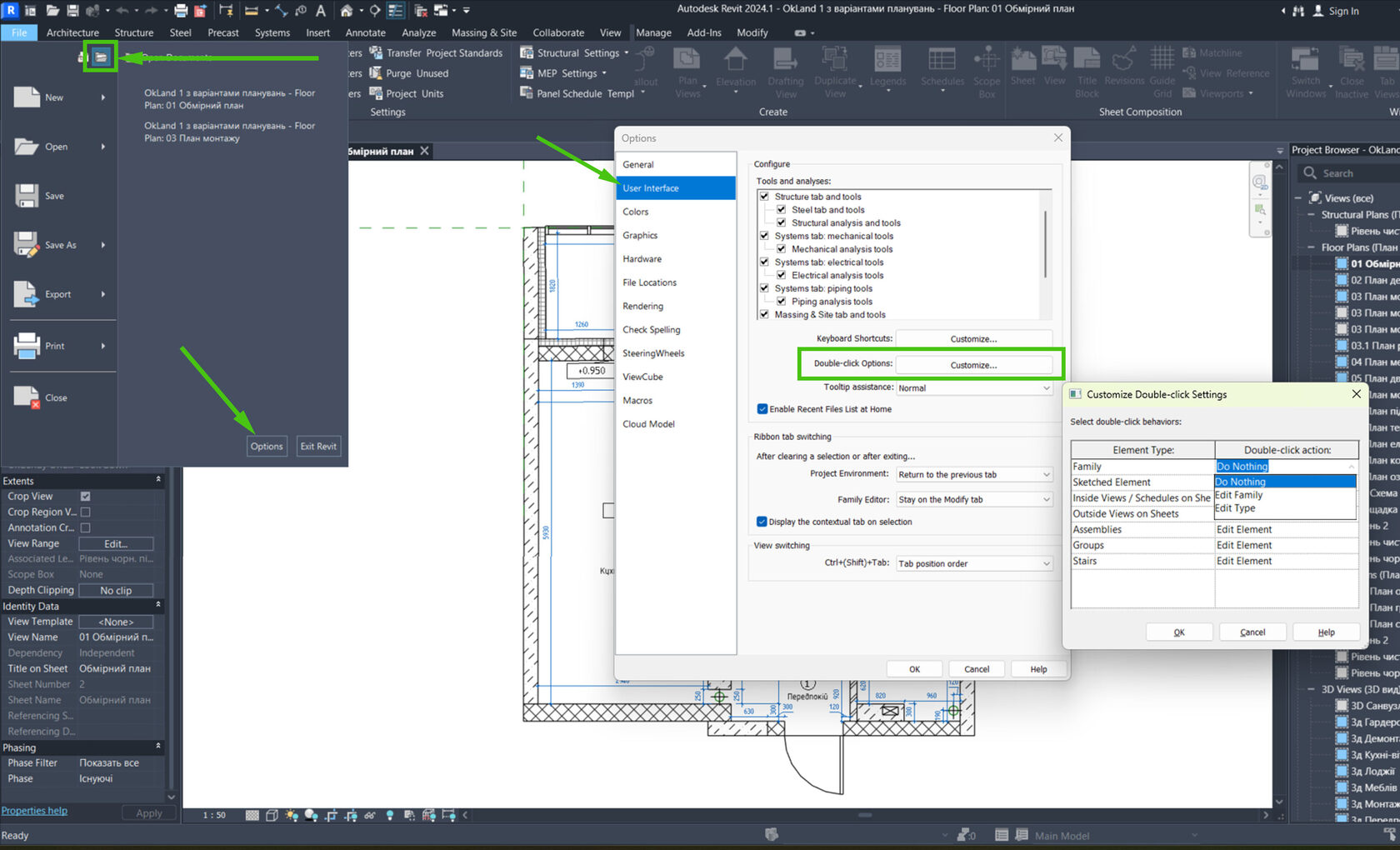Click the Revit application logo icon
The width and height of the screenshot is (1400, 850).
[11, 11]
